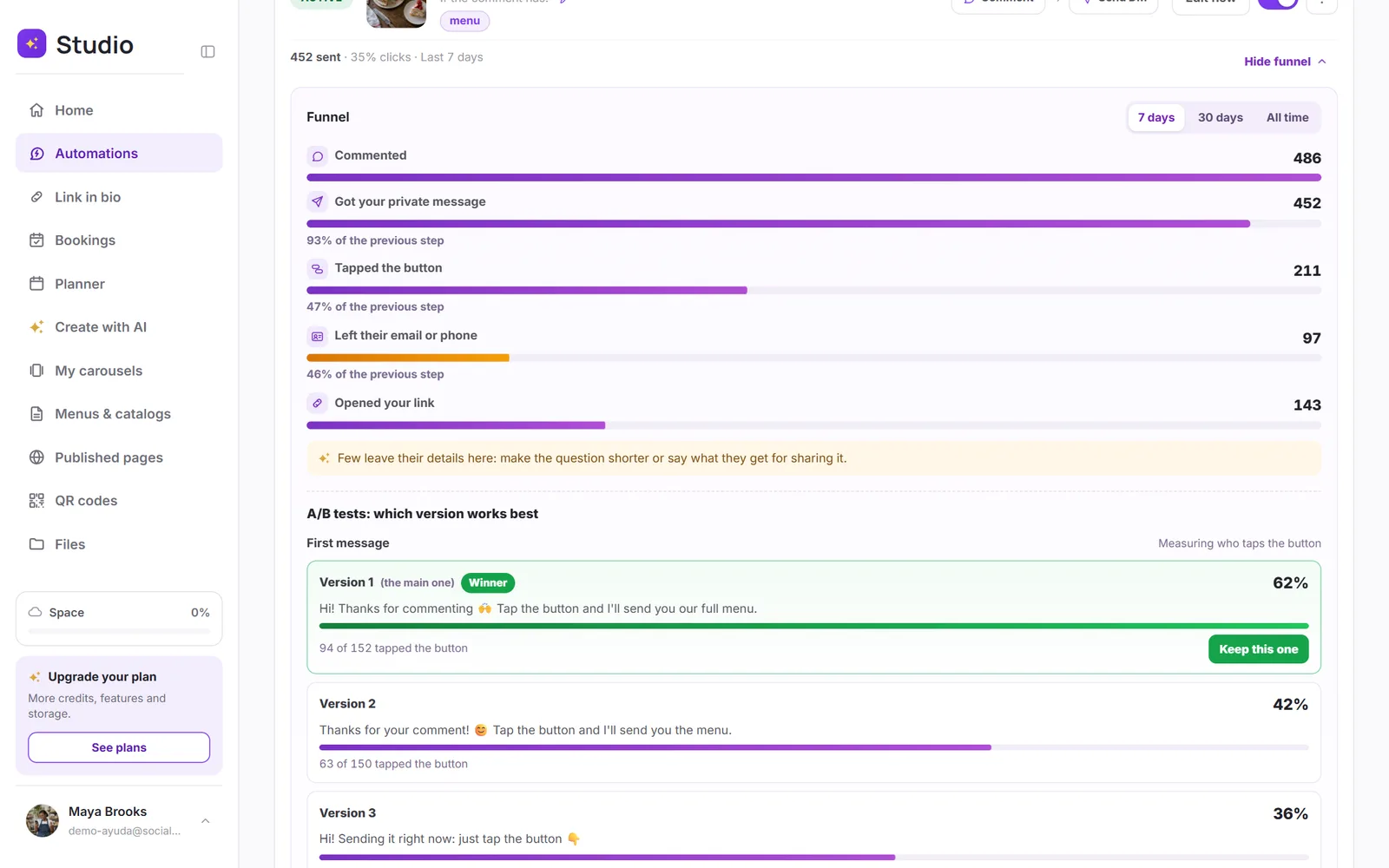Open Files via its folder icon
This screenshot has width=1389, height=868.
point(36,544)
